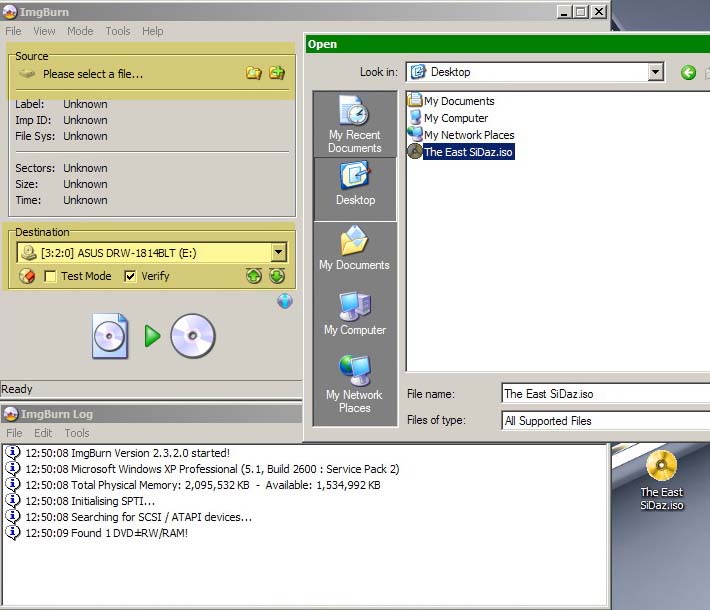The image size is (710, 610).
Task: Select The East SiDaz.iso desktop shortcut icon
Action: point(662,480)
